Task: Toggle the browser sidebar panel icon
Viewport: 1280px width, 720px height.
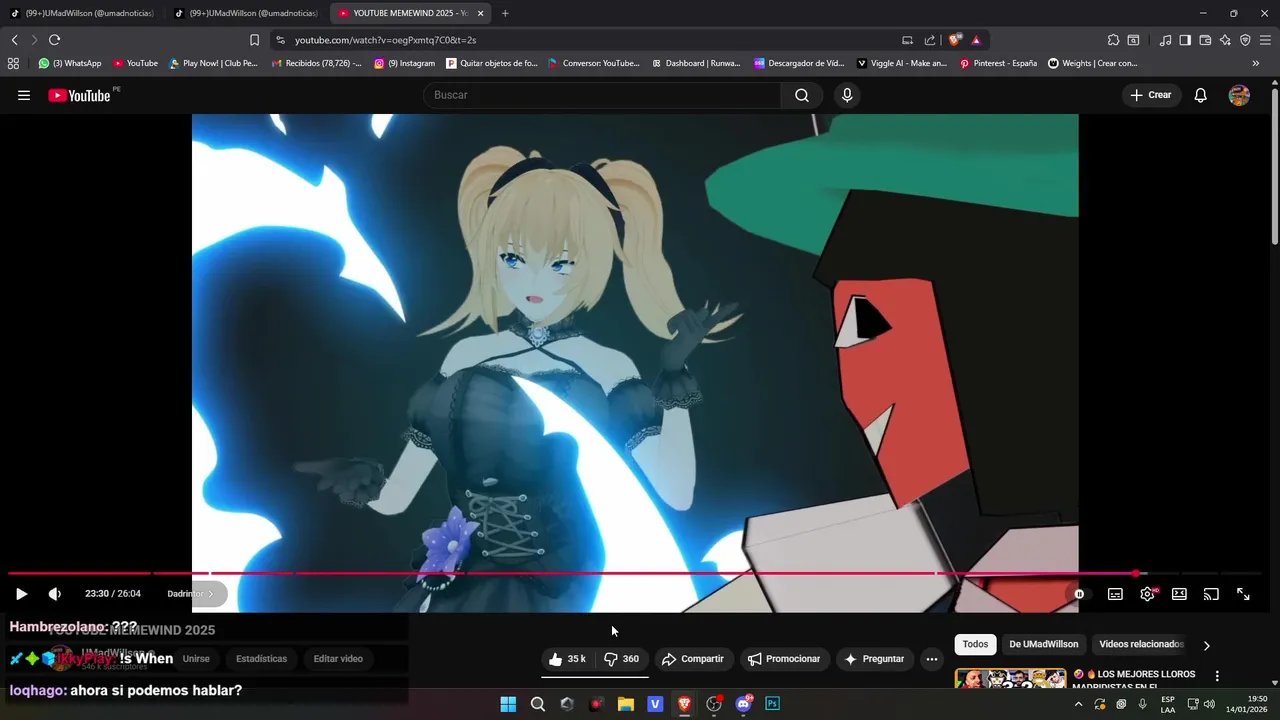Action: [x=1185, y=40]
